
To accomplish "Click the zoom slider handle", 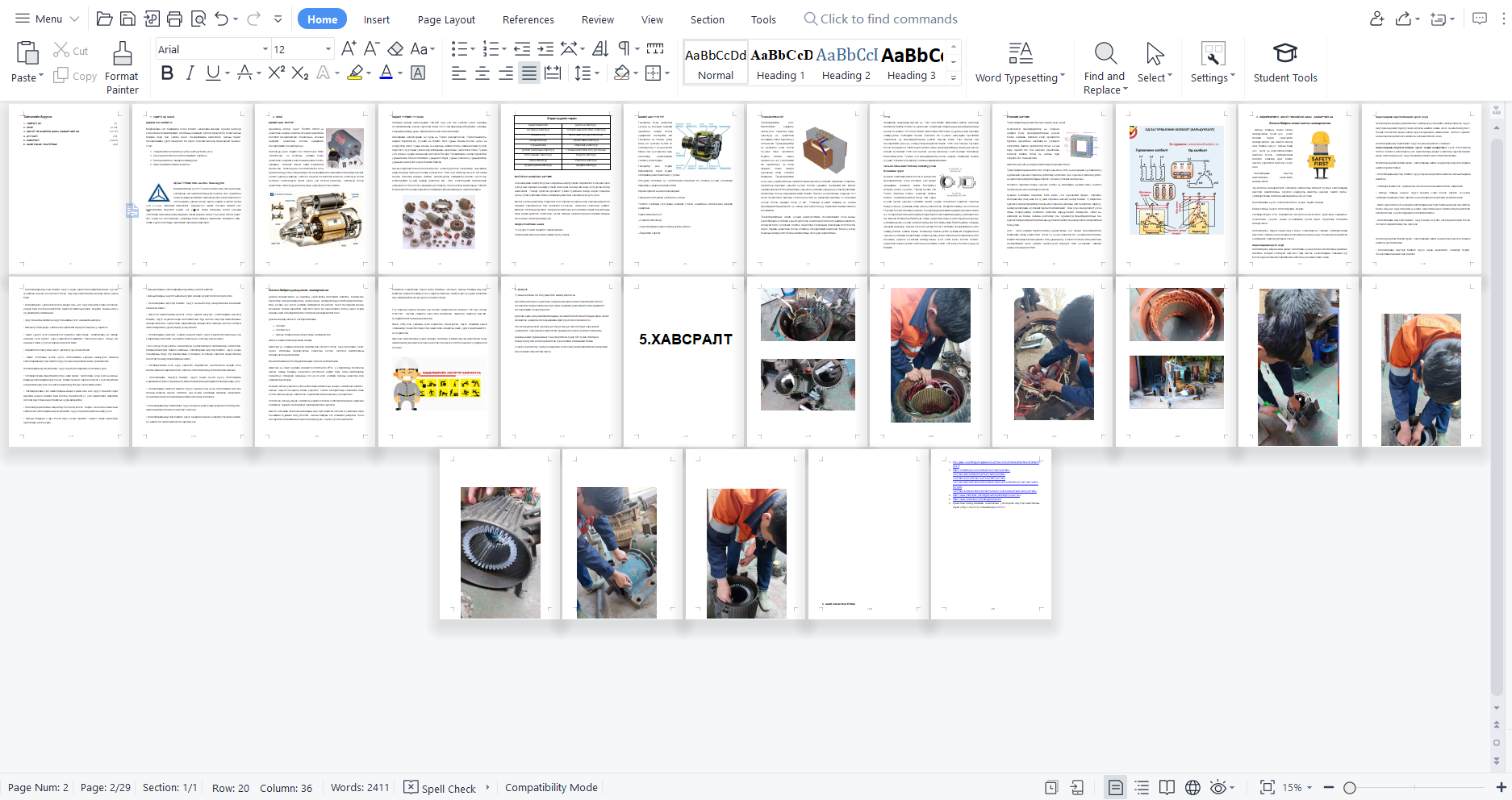I will tap(1349, 788).
